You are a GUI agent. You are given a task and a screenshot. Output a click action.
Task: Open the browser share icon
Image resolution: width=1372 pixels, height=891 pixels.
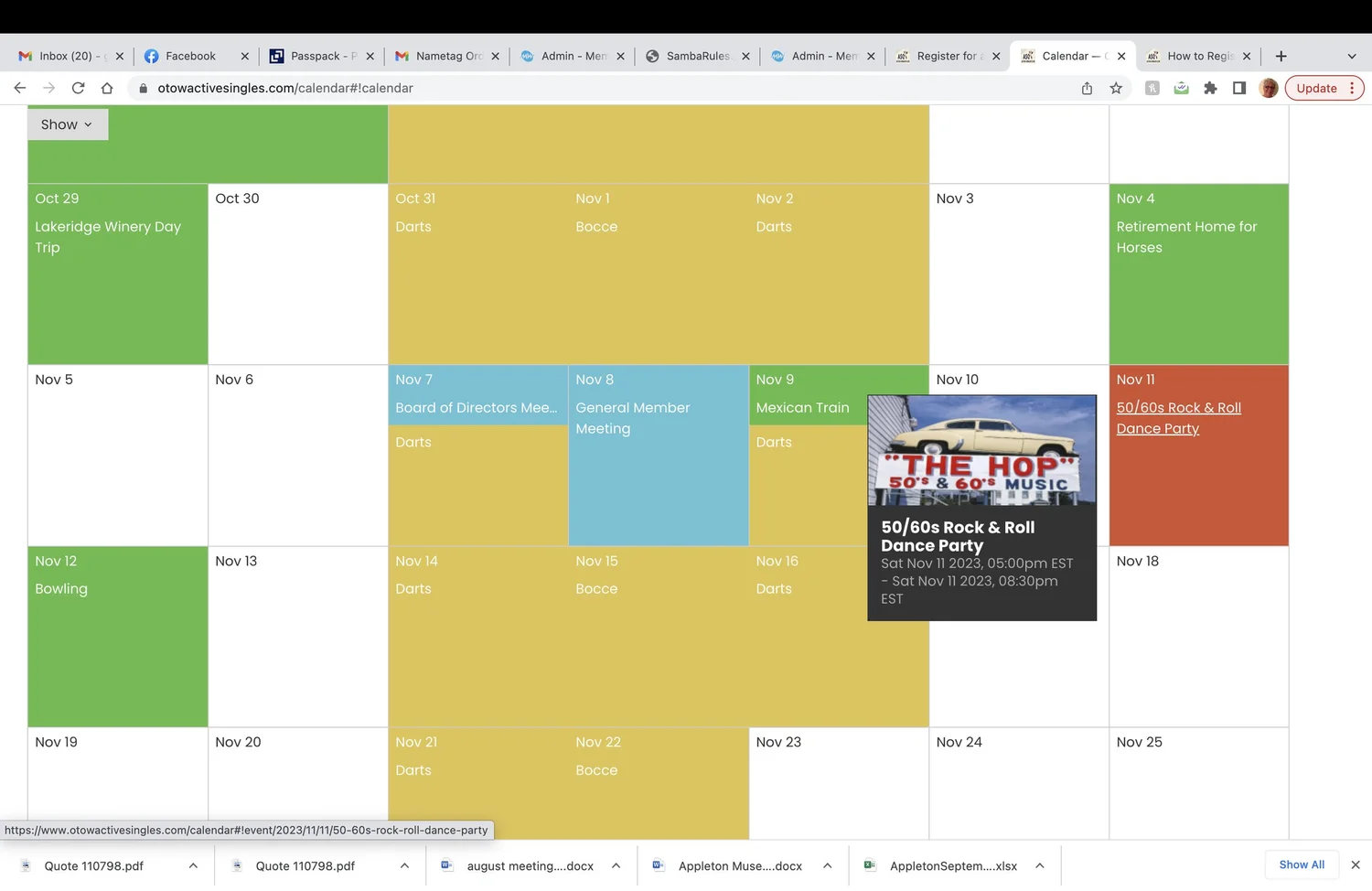coord(1086,88)
